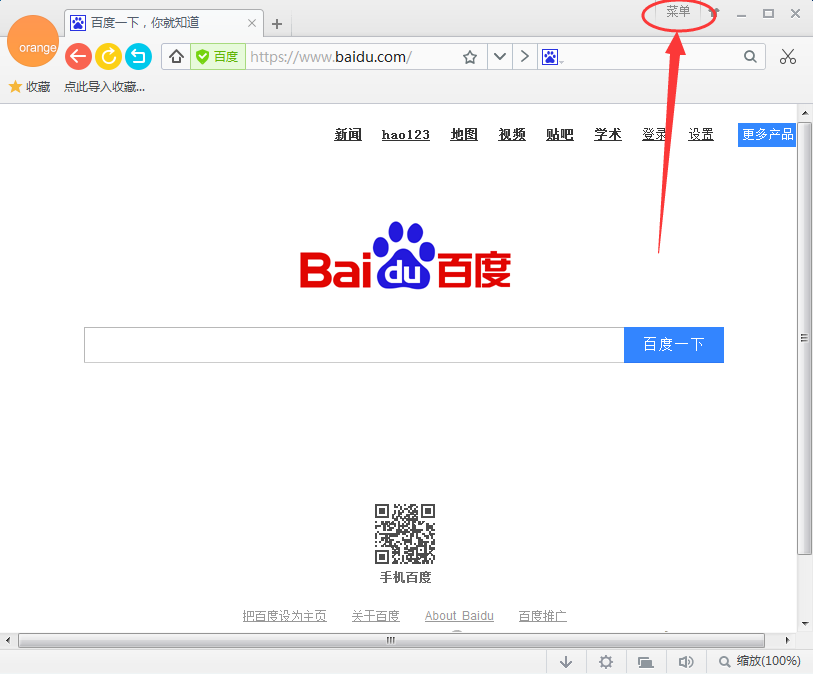Open the search engine selector in search box
This screenshot has width=813, height=674.
551,57
